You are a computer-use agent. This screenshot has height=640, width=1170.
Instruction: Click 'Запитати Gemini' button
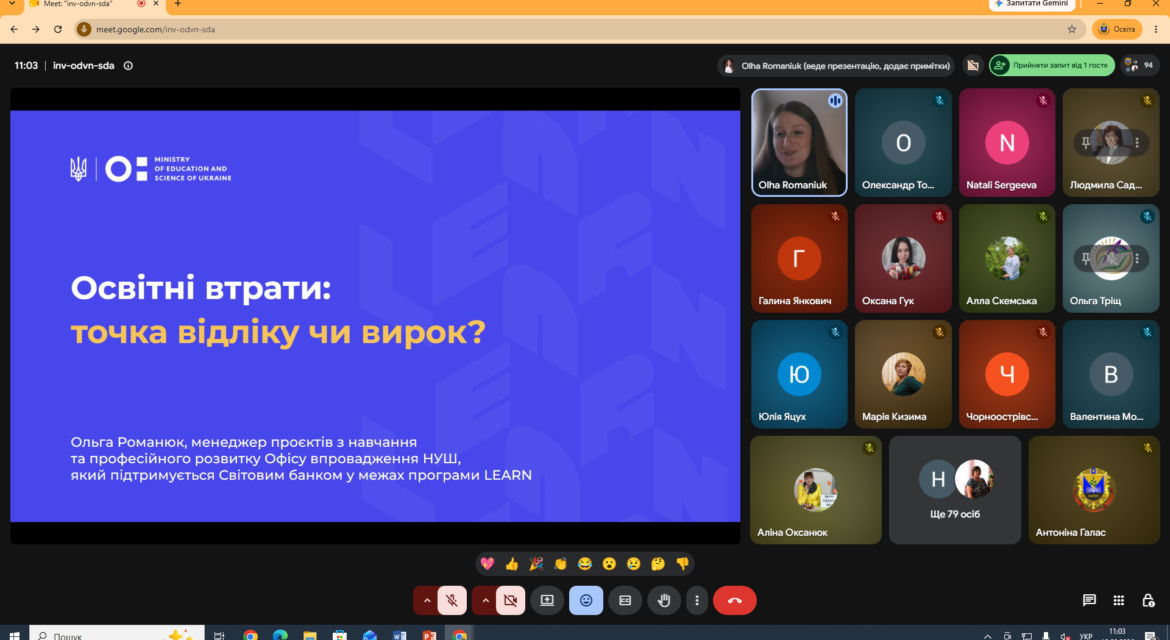1032,4
